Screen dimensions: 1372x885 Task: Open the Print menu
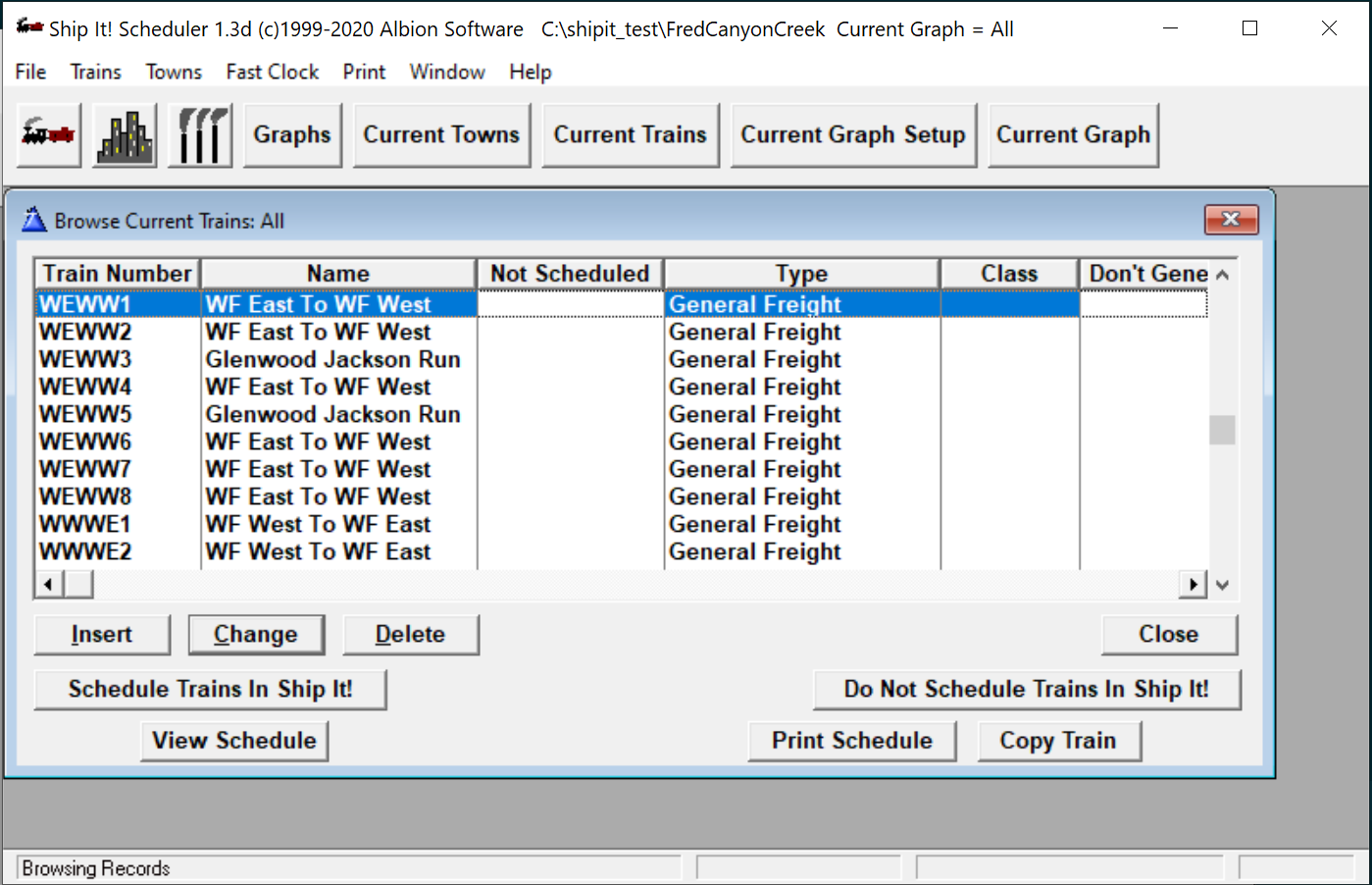364,72
